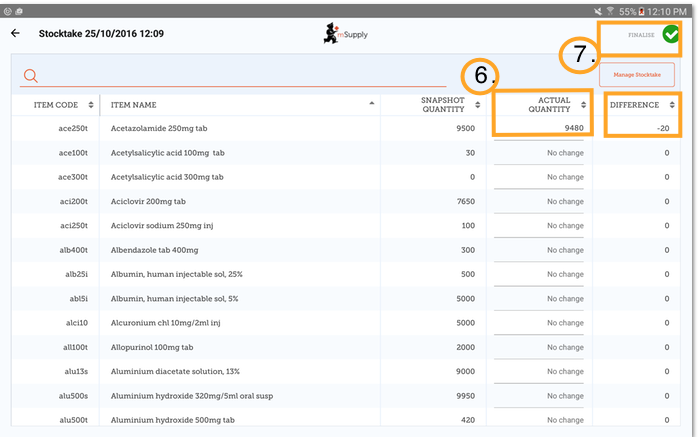Tap the Android status bar image icon

click(x=10, y=8)
